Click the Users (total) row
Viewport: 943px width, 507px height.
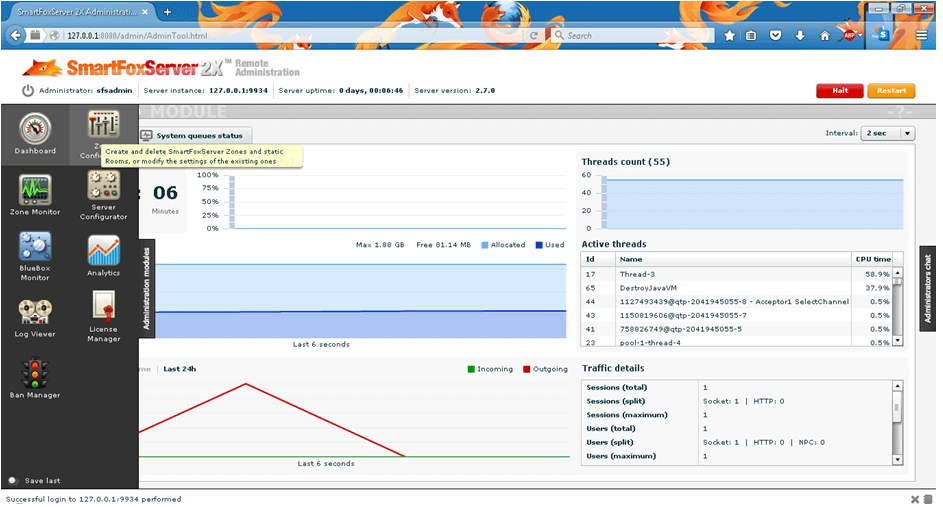737,429
